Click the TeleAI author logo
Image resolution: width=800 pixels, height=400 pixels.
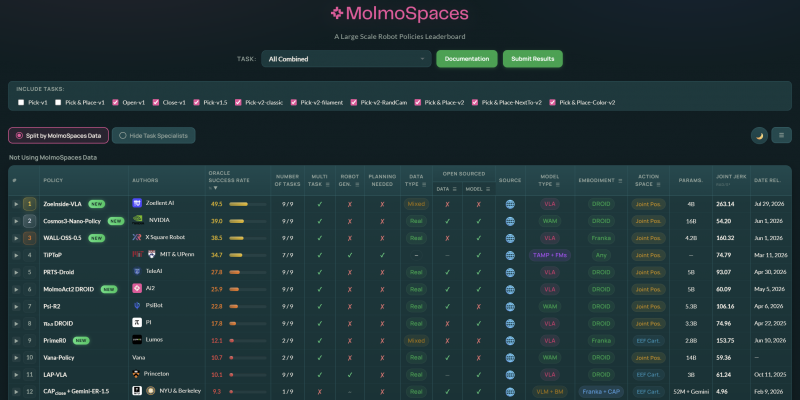point(137,271)
